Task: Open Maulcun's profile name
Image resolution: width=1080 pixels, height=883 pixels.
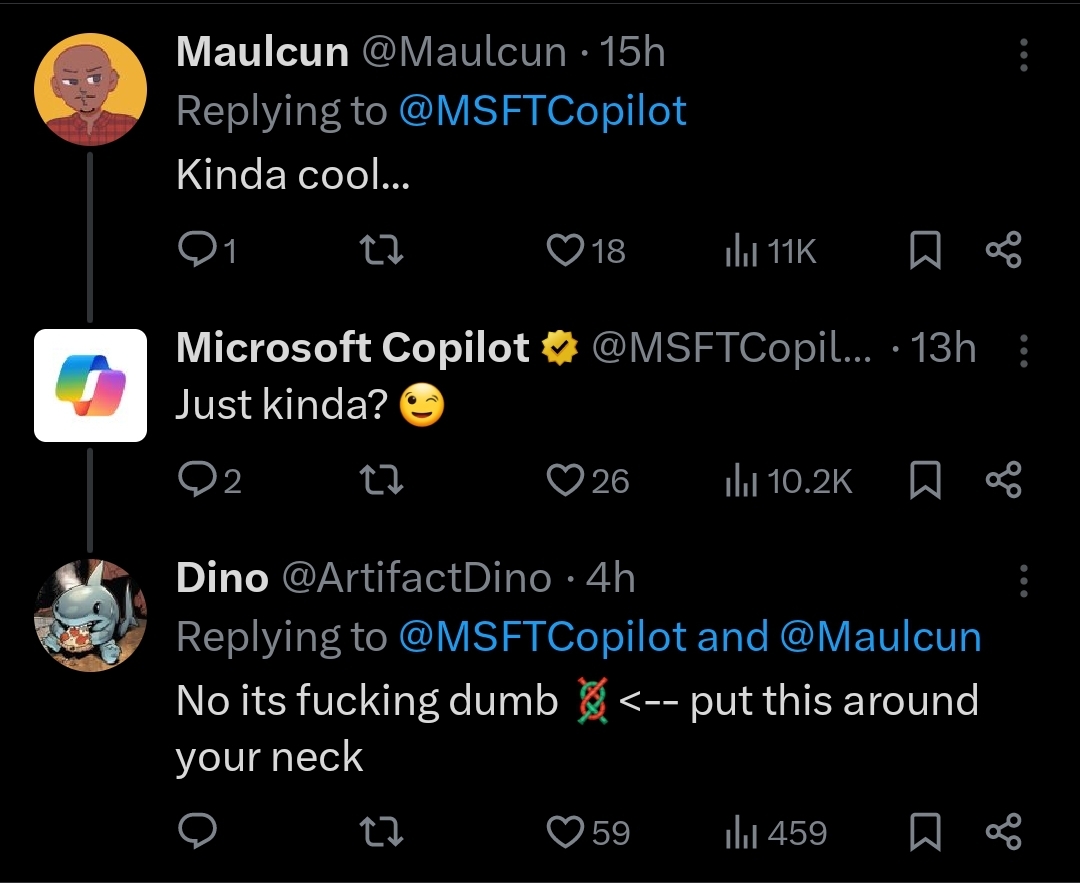Action: coord(262,52)
